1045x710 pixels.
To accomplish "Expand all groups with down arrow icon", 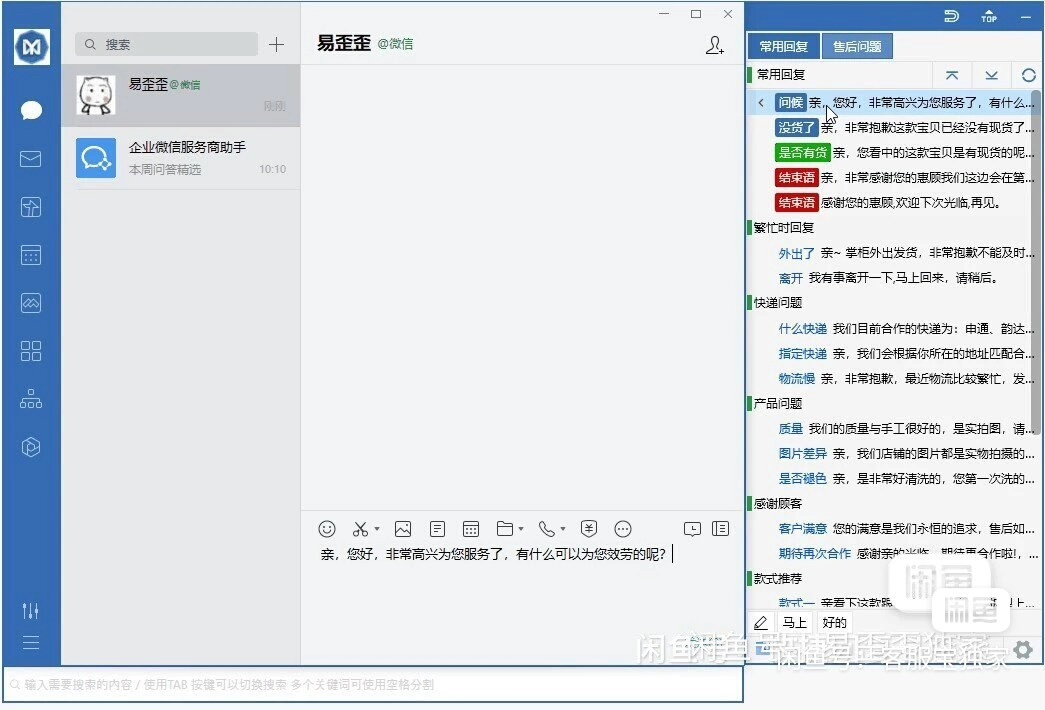I will coord(992,75).
